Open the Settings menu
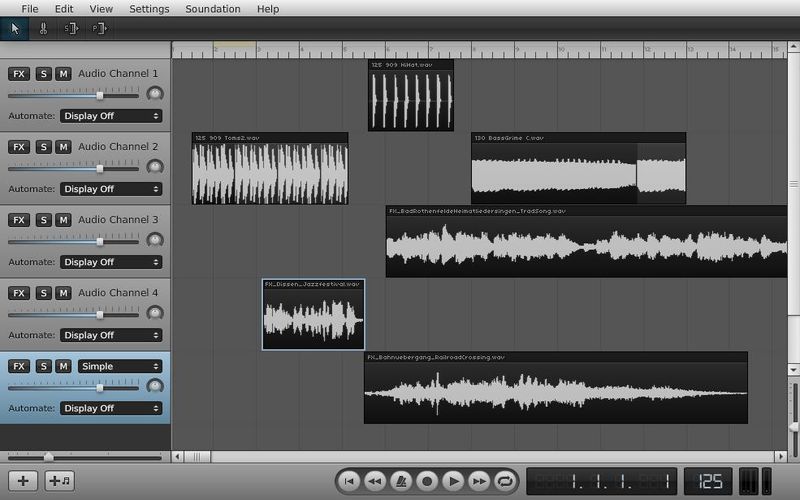Image resolution: width=800 pixels, height=500 pixels. 149,9
